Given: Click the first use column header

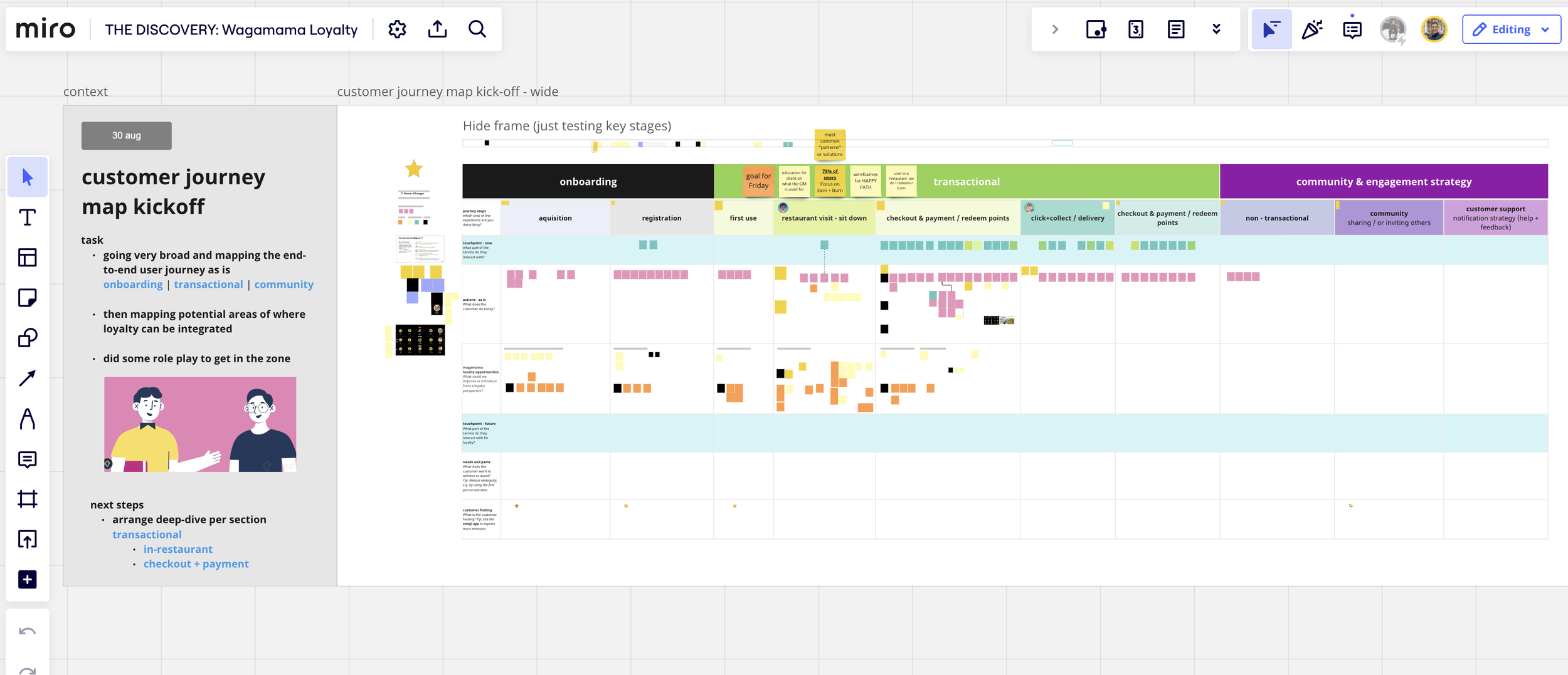Looking at the screenshot, I should coord(743,218).
